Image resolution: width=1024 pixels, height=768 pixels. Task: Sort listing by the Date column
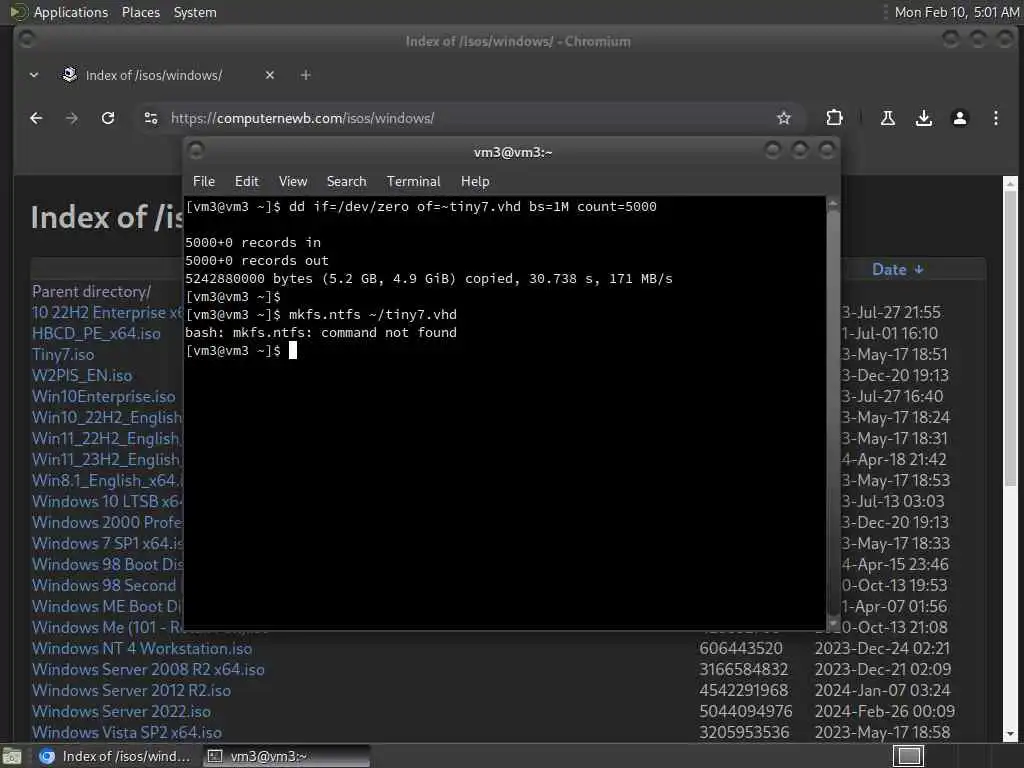pos(897,270)
